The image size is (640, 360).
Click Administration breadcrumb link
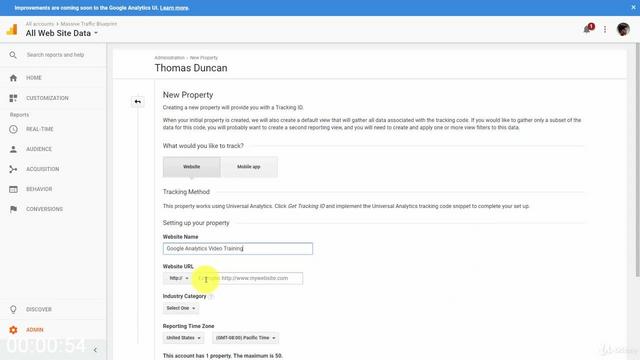coord(169,58)
